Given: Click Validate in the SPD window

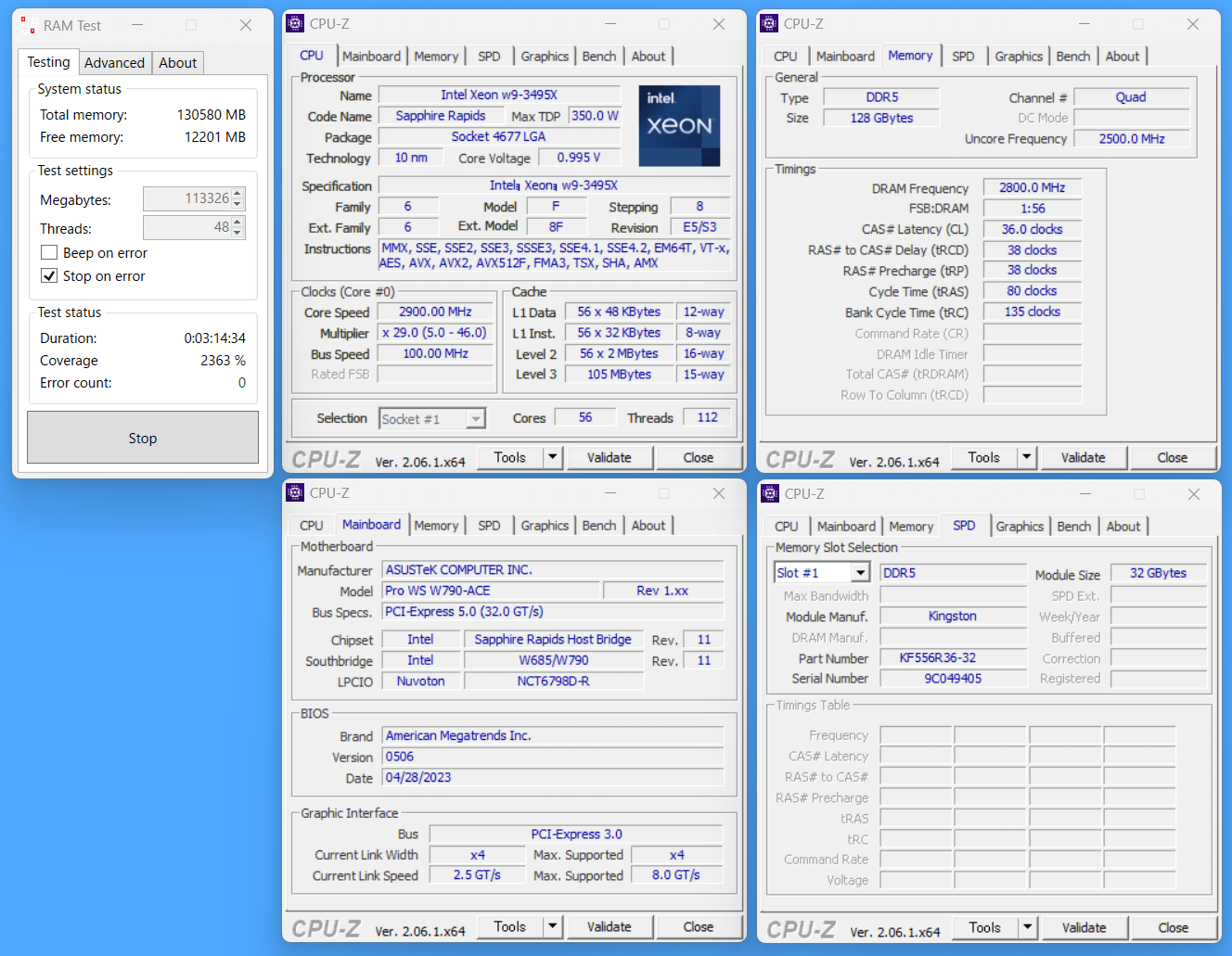Looking at the screenshot, I should [1084, 927].
